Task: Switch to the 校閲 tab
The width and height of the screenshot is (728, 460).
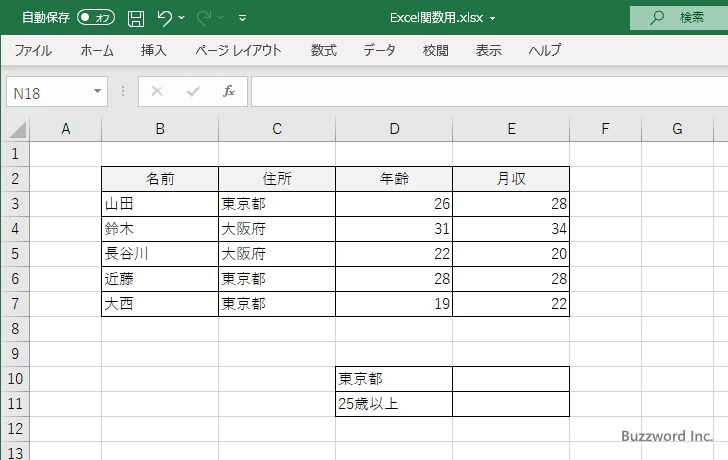Action: 436,50
